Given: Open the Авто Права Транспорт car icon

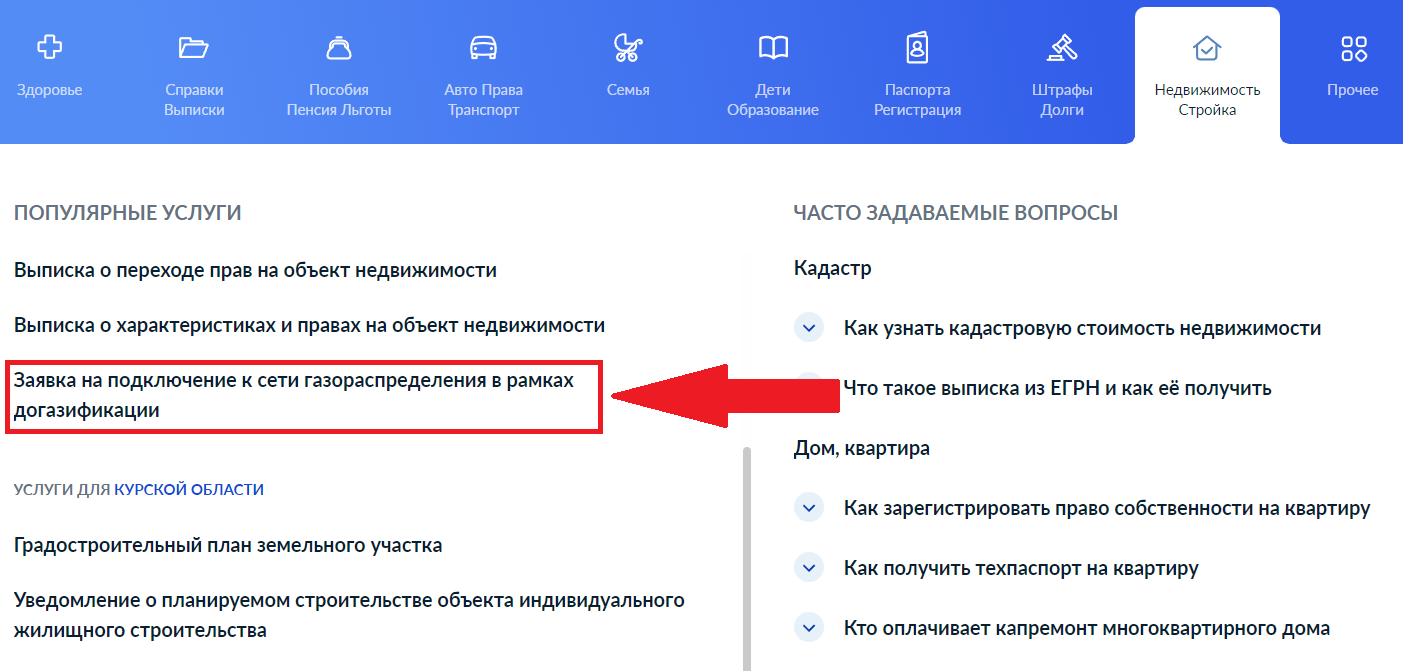Looking at the screenshot, I should pyautogui.click(x=484, y=47).
